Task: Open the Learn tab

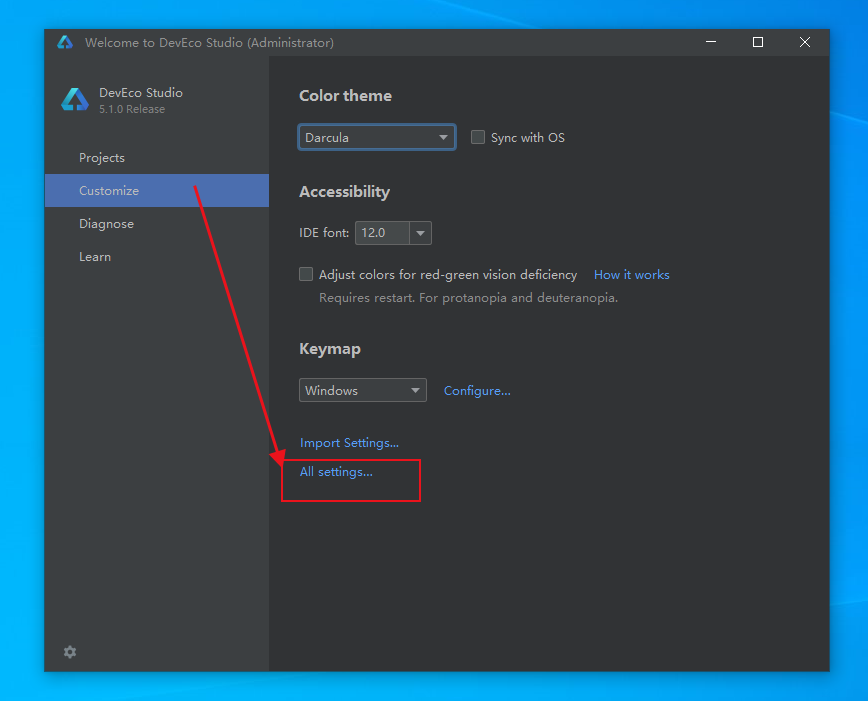Action: coord(95,257)
